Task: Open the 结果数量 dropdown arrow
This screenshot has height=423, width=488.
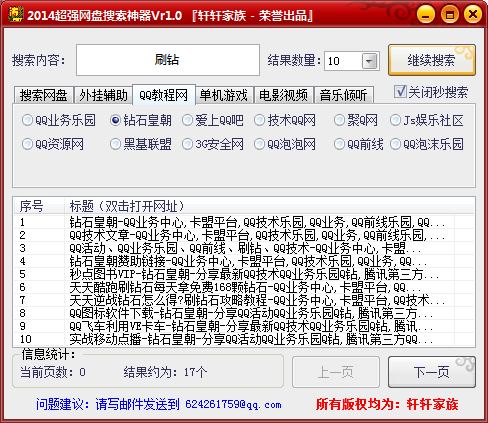Action: click(369, 61)
